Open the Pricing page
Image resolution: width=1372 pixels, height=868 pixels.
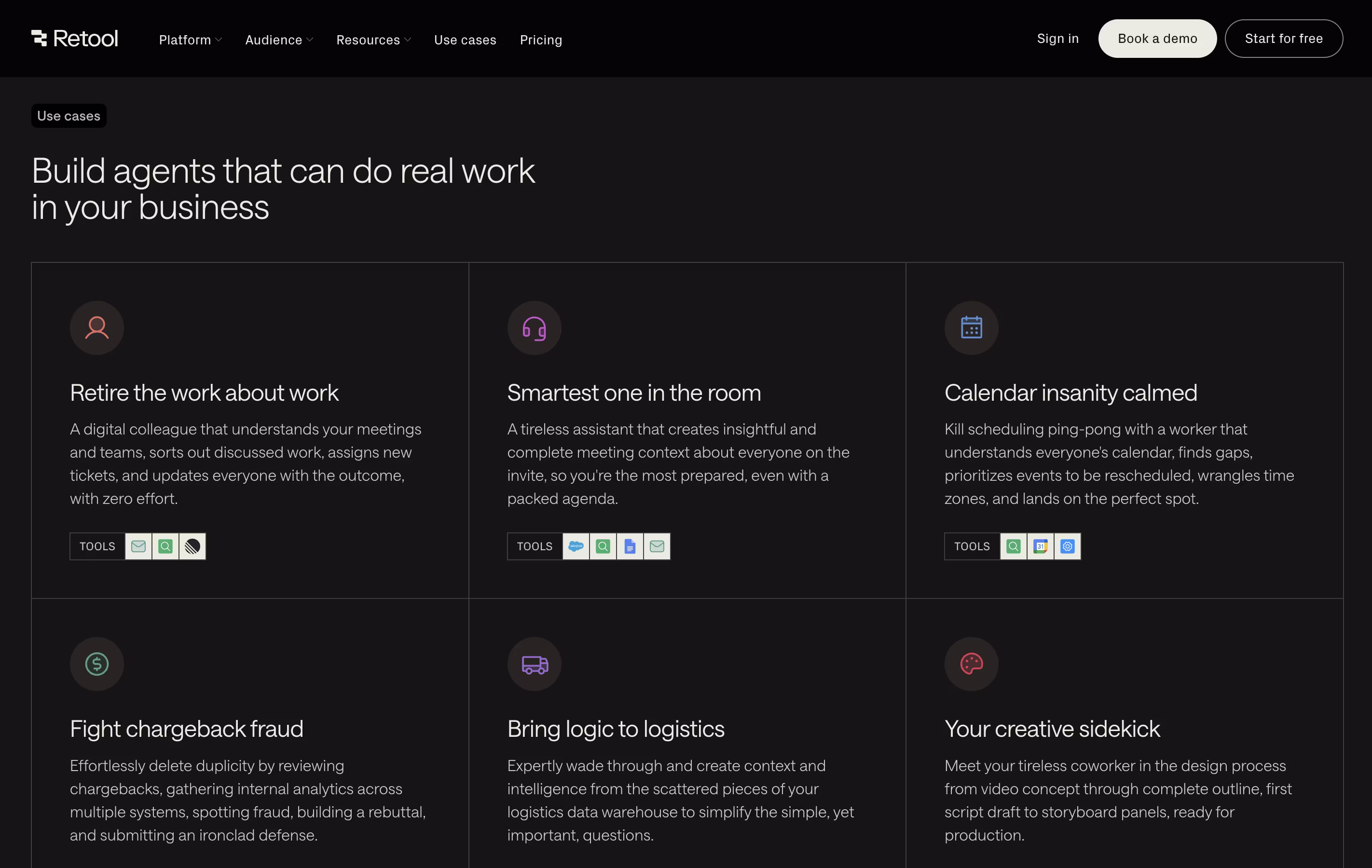541,40
